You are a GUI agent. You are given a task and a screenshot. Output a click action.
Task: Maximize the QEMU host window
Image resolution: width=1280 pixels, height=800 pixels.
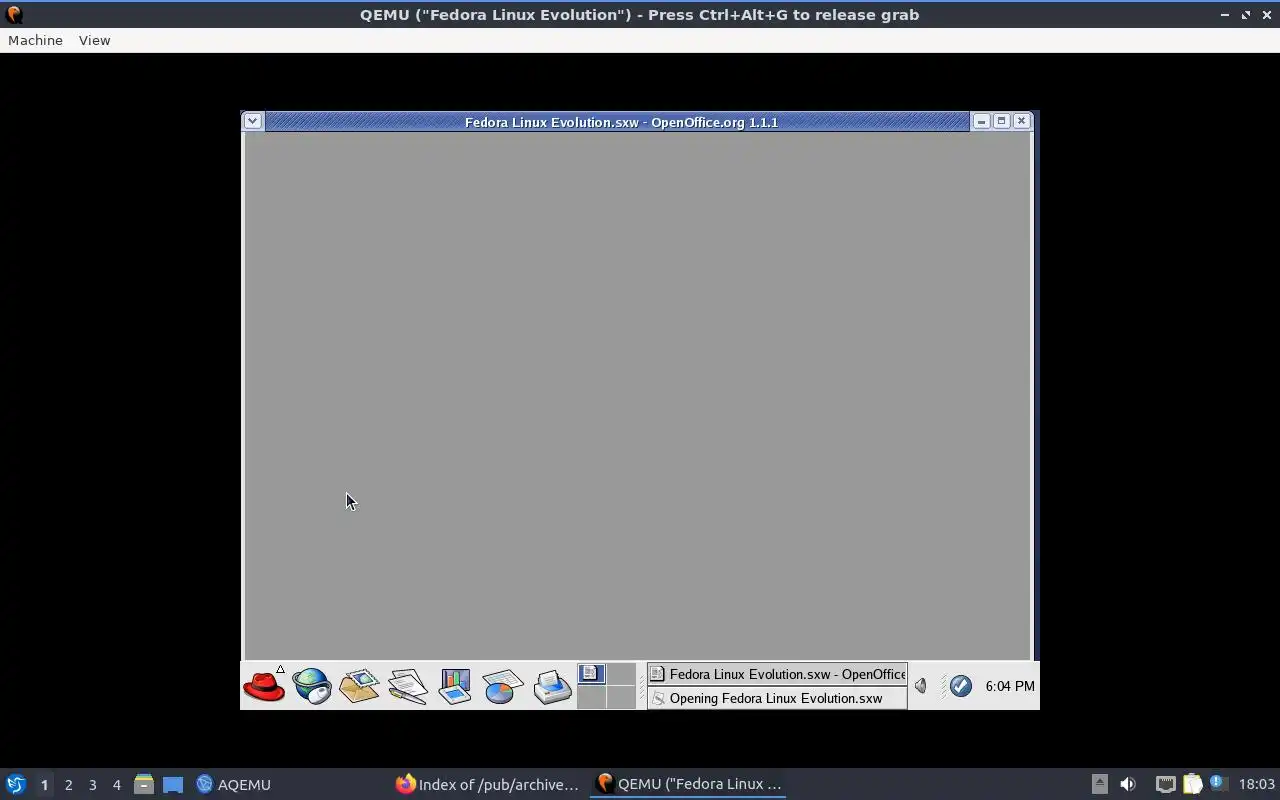pyautogui.click(x=1246, y=14)
